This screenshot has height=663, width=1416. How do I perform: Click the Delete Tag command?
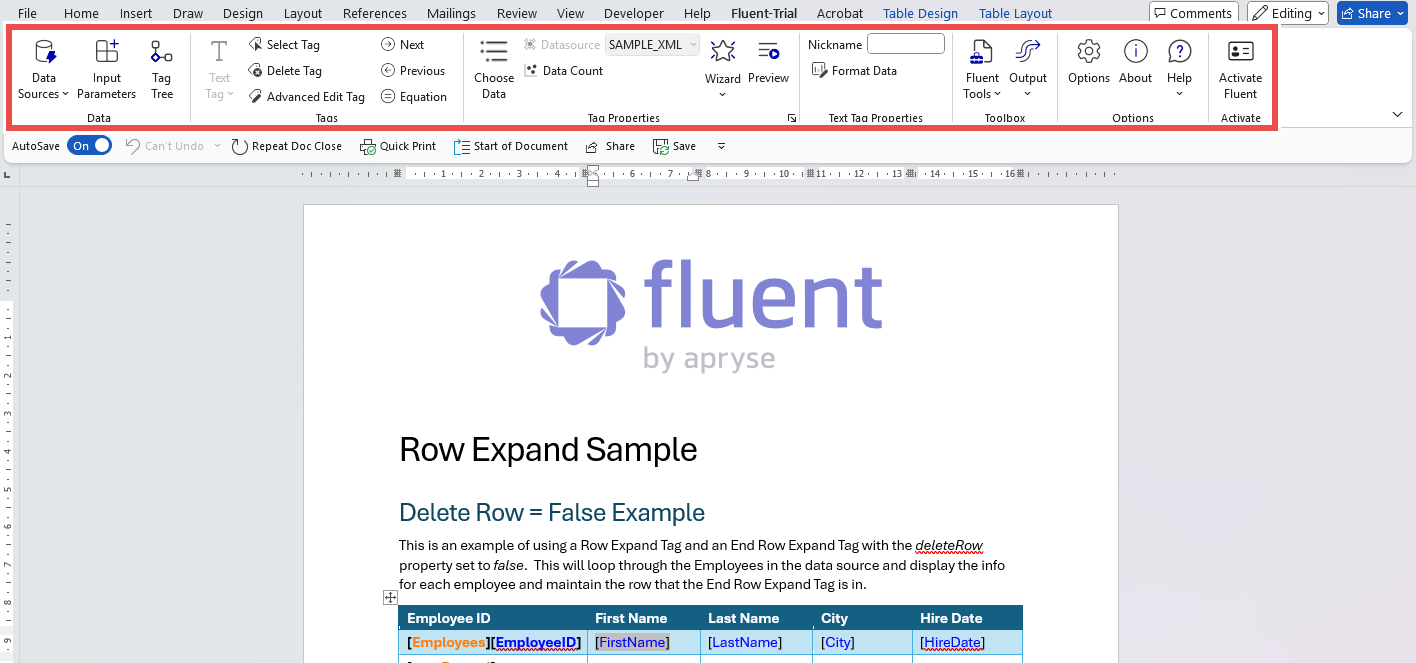click(285, 71)
